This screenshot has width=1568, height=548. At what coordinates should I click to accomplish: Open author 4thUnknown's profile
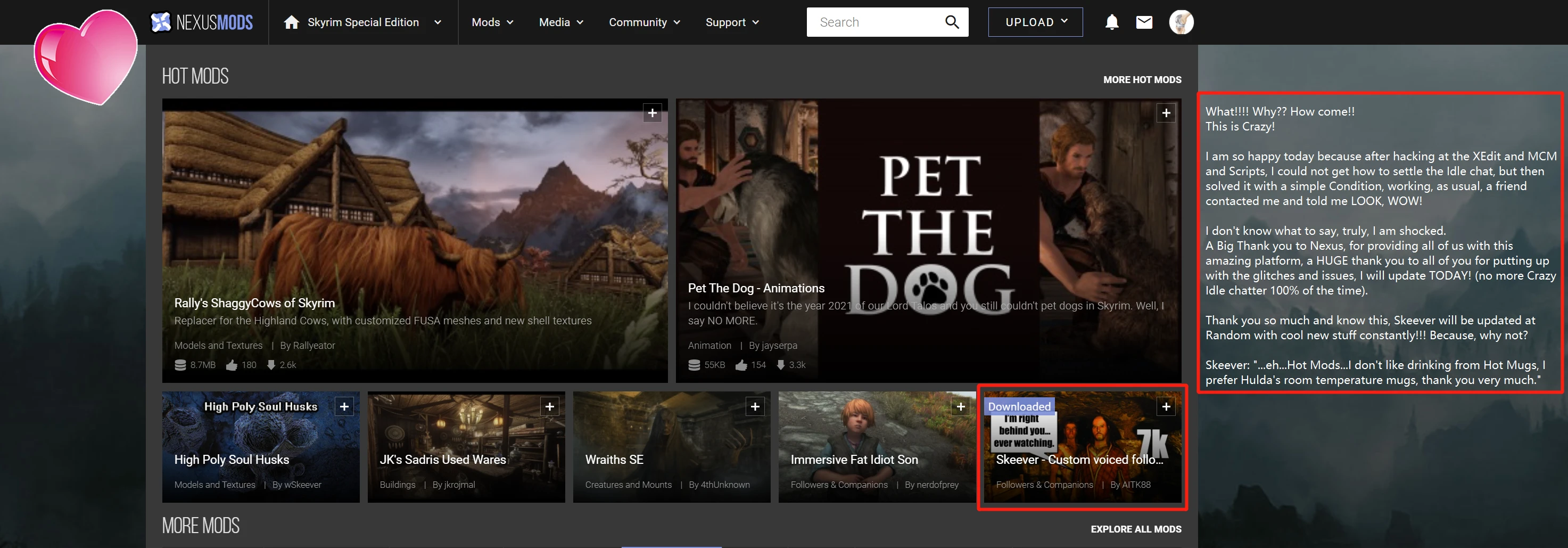tap(725, 485)
